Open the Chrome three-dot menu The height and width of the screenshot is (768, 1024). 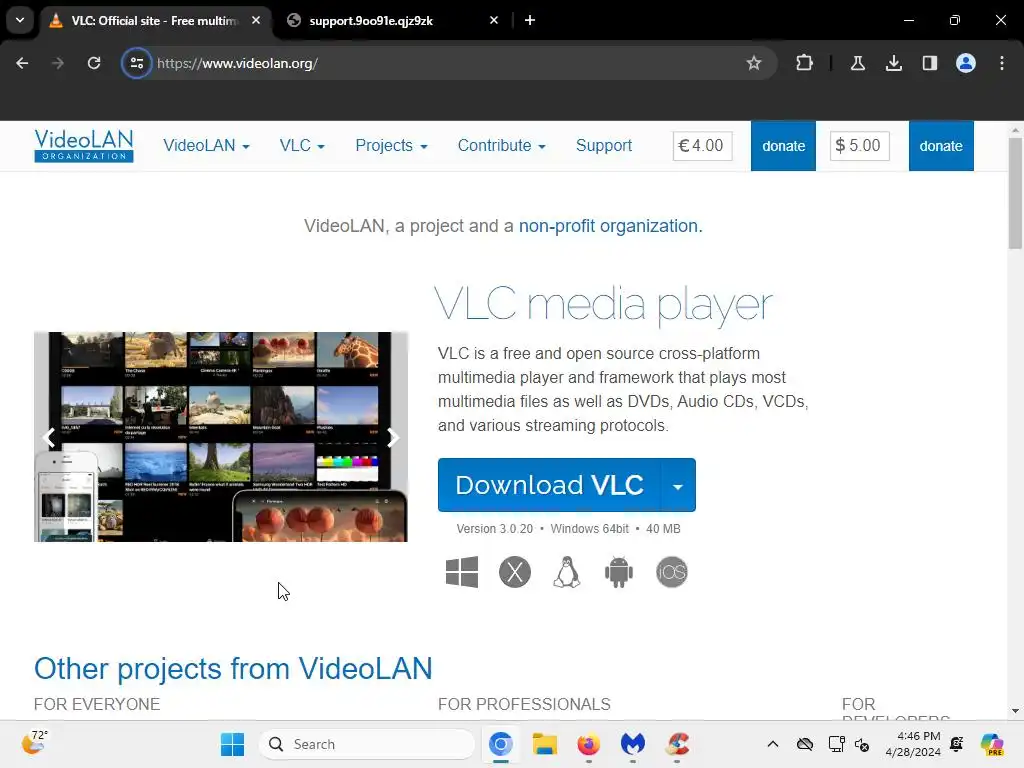tap(1002, 63)
